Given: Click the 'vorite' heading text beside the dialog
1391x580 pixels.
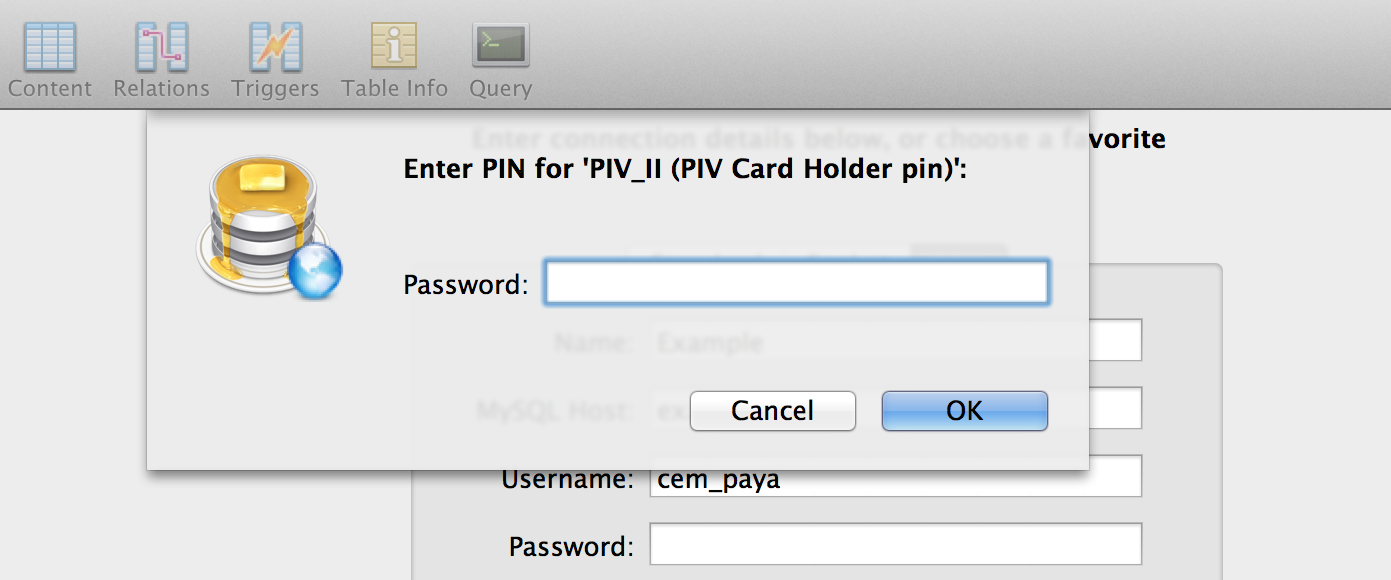Looking at the screenshot, I should click(1127, 138).
